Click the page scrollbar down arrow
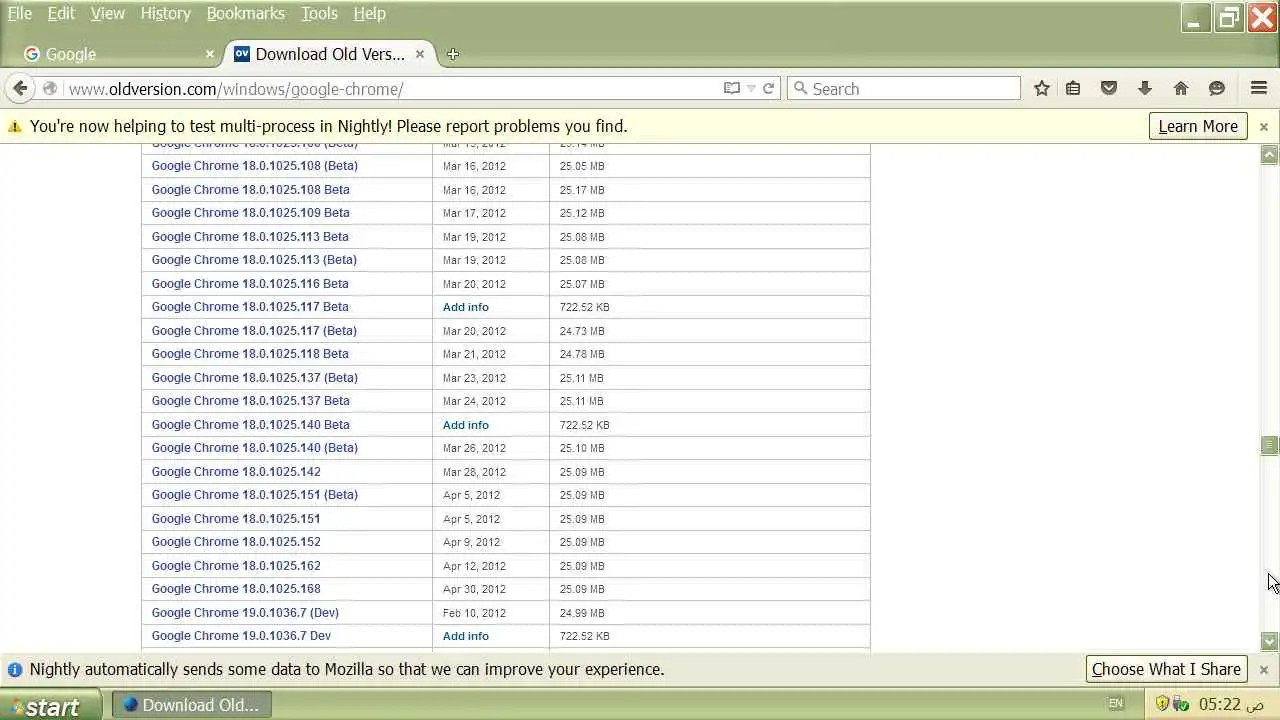Image resolution: width=1280 pixels, height=720 pixels. coord(1270,642)
